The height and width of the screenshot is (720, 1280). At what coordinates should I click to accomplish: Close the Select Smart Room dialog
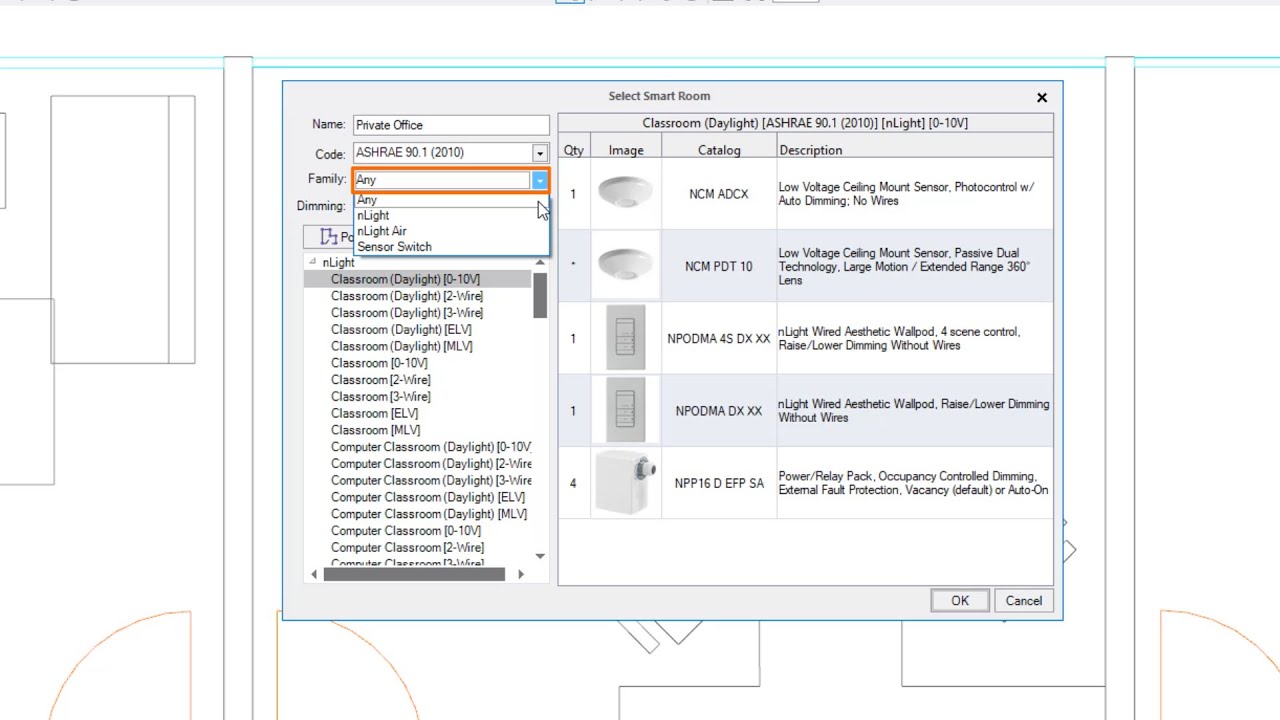[1042, 97]
